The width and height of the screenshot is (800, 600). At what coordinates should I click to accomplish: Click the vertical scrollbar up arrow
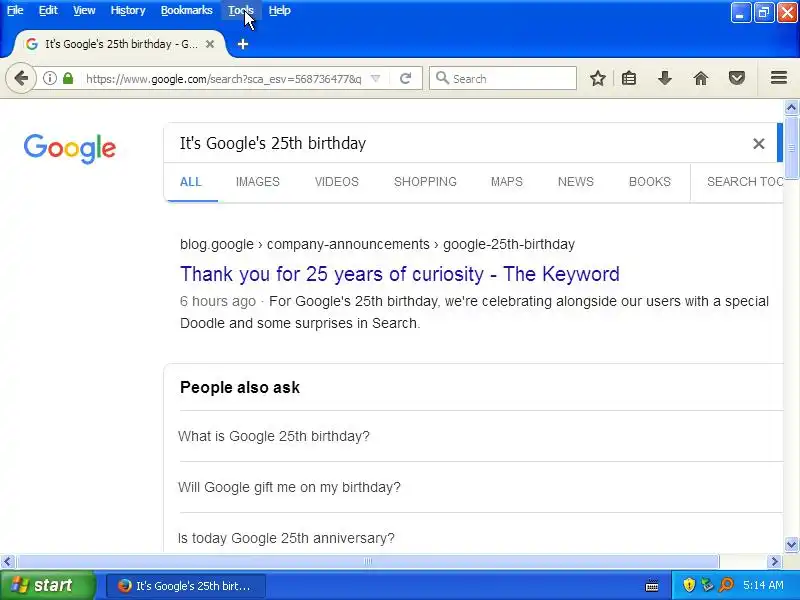point(791,108)
